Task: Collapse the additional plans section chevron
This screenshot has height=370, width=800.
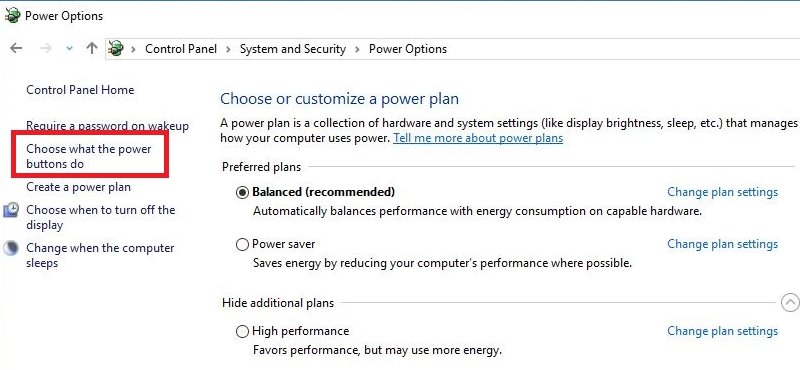Action: pos(790,303)
